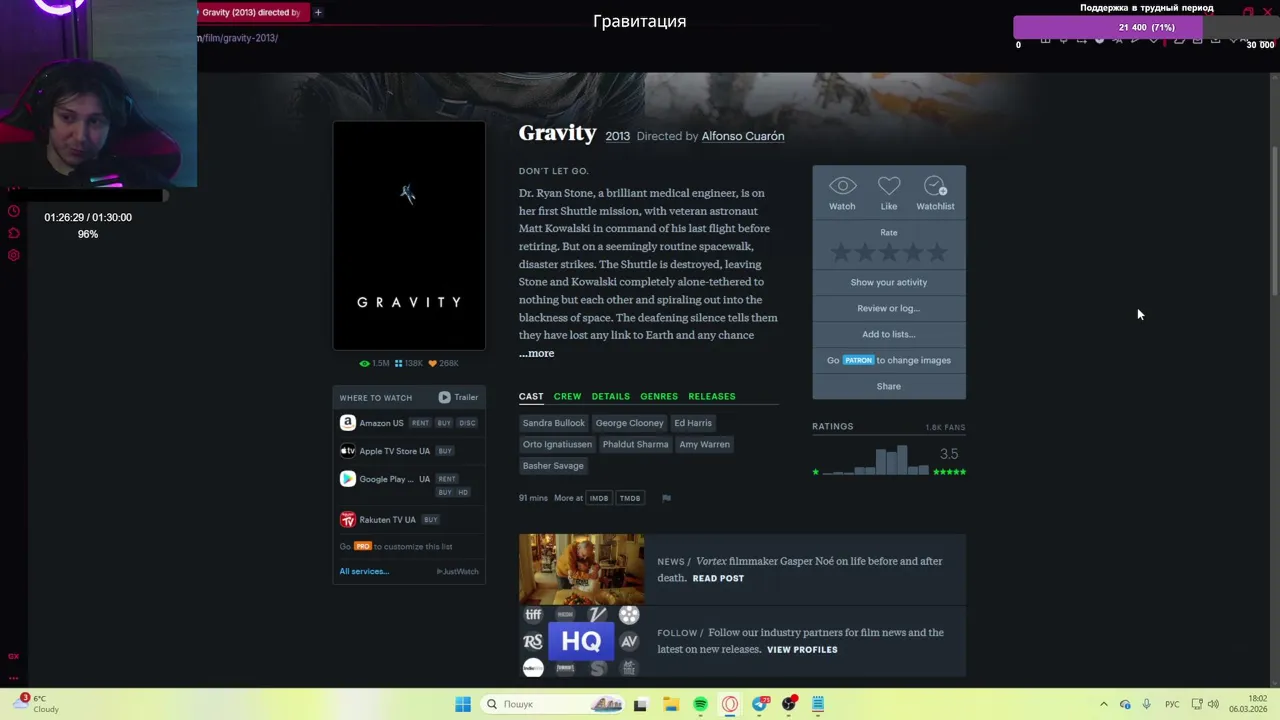Play the Trailer
This screenshot has width=1280, height=720.
click(459, 397)
